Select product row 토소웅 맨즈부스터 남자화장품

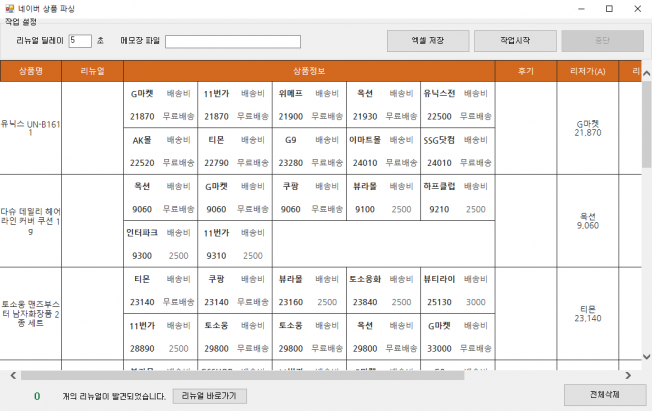pyautogui.click(x=31, y=314)
